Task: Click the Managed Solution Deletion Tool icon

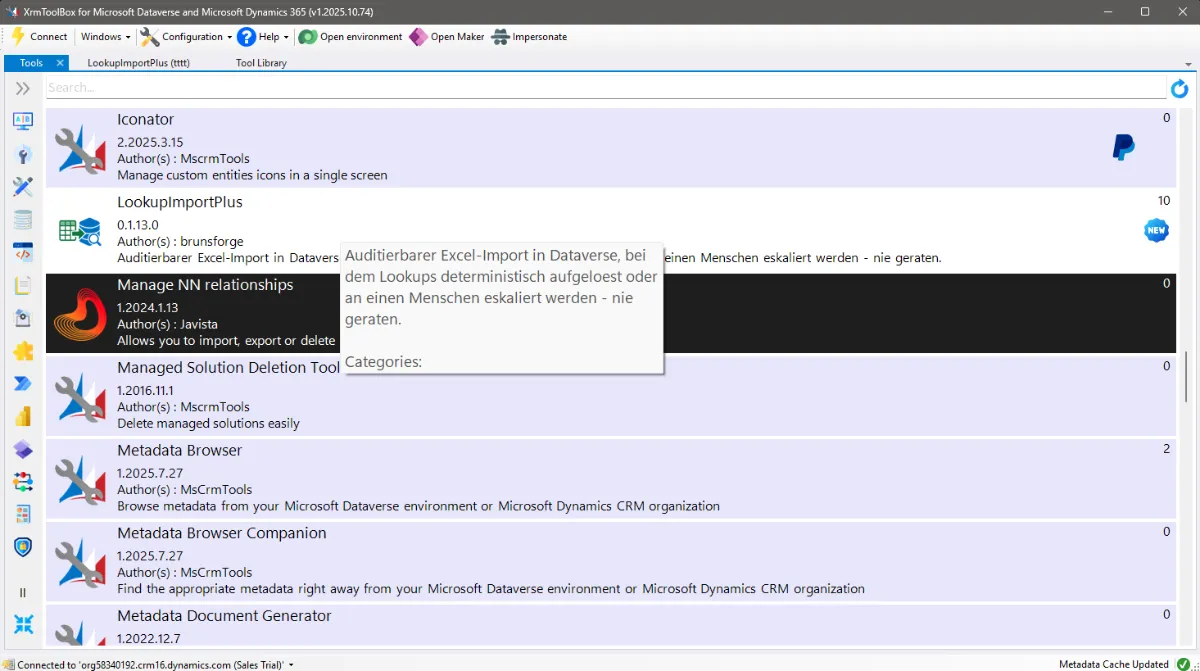Action: 81,397
